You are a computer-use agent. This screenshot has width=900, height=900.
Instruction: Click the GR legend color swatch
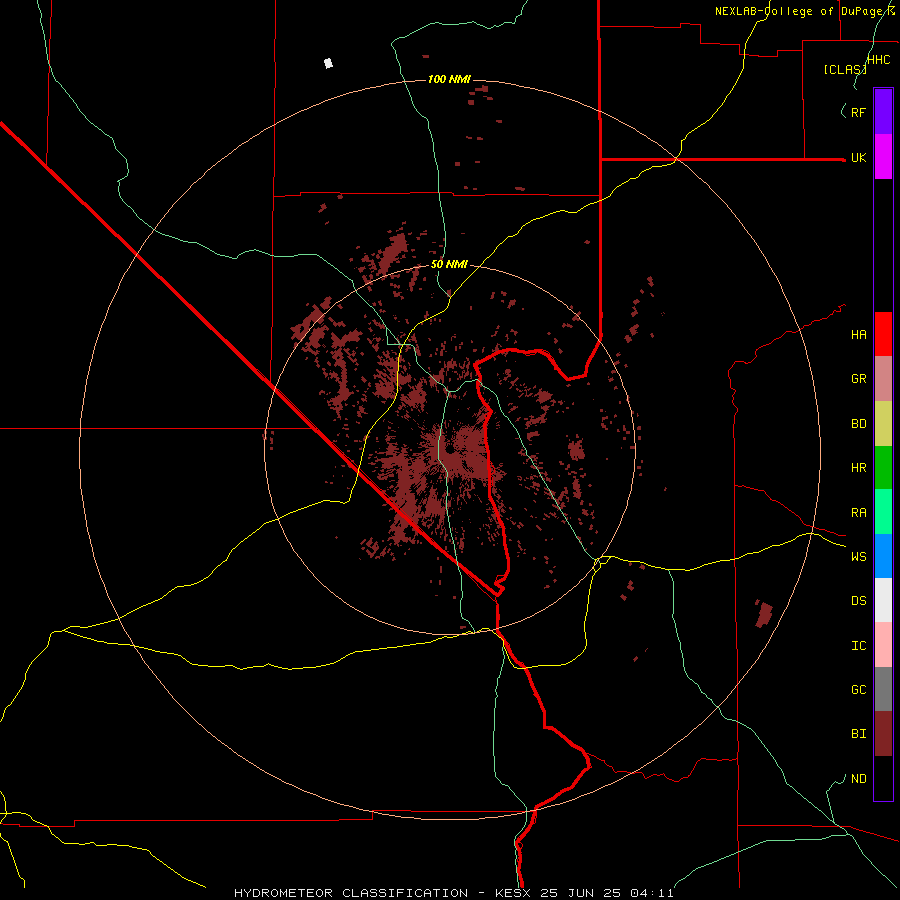(883, 379)
